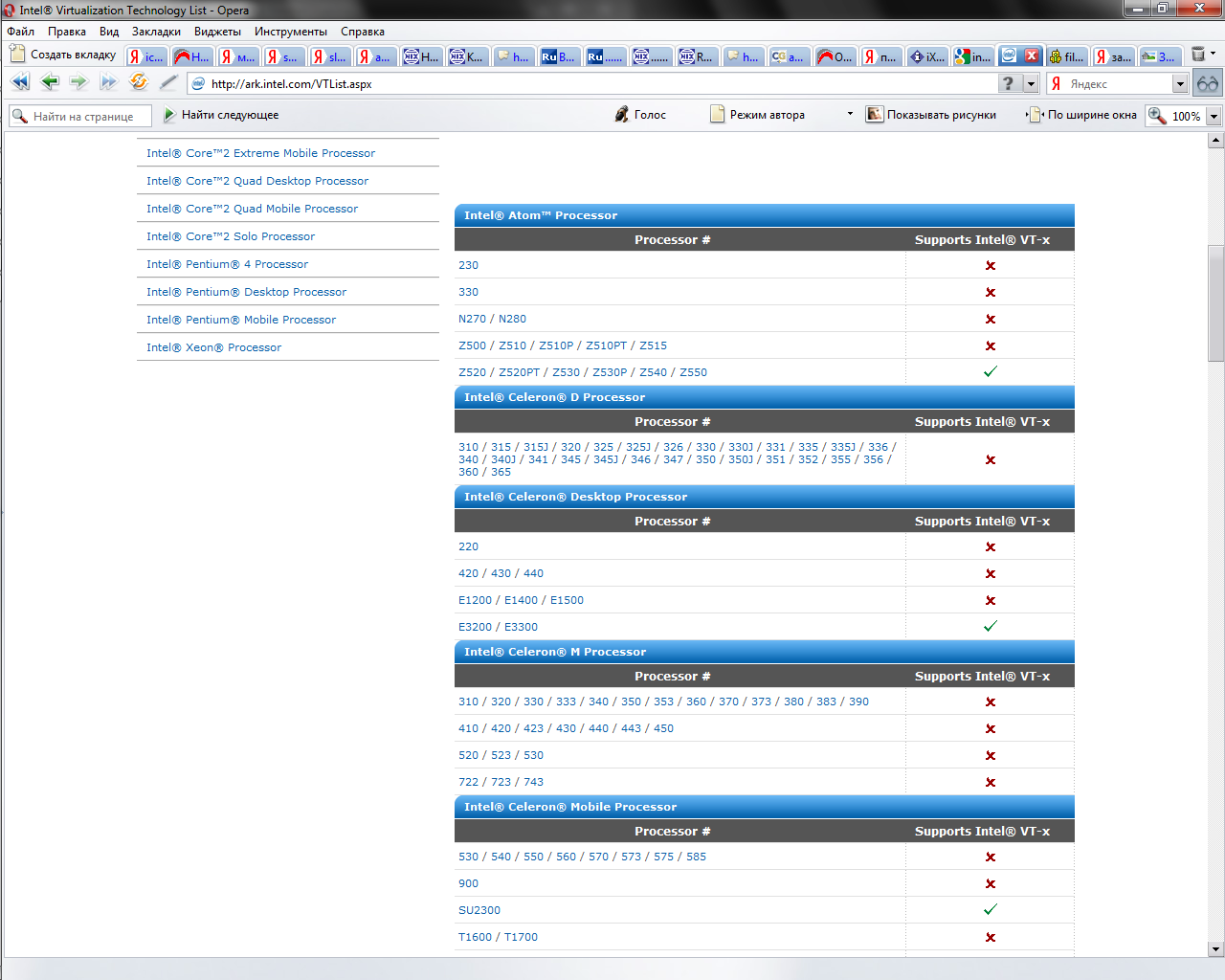Click the scrollbar up arrow
This screenshot has height=980, width=1225.
pos(1215,141)
